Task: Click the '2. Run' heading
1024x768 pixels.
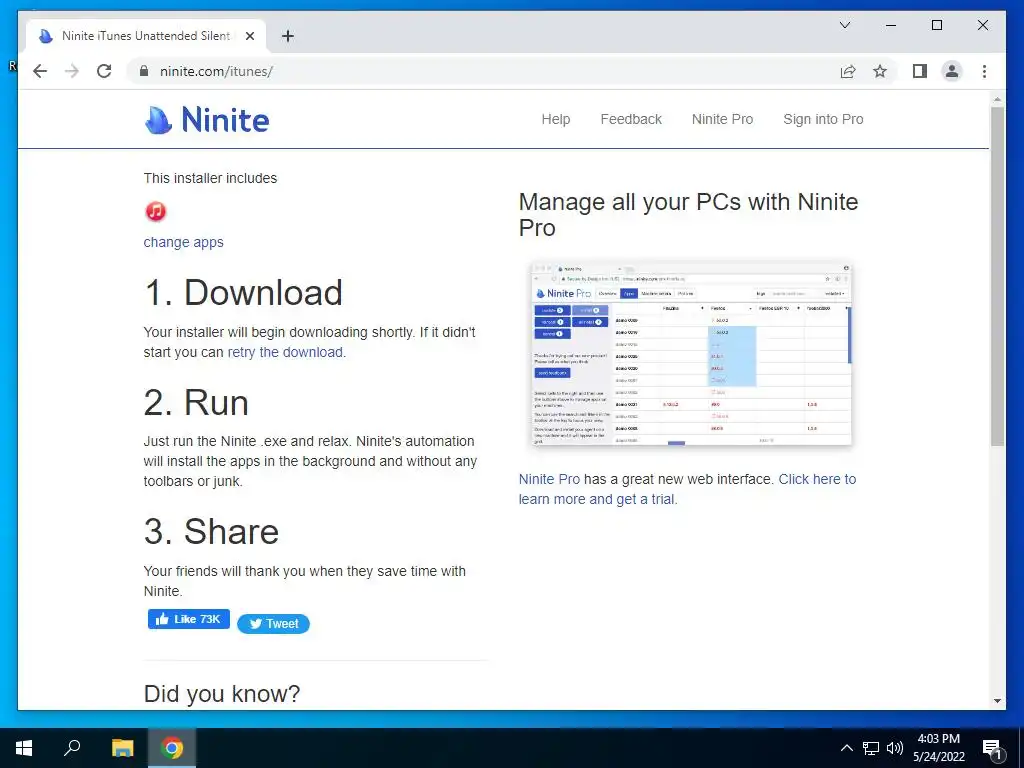Action: tap(196, 402)
